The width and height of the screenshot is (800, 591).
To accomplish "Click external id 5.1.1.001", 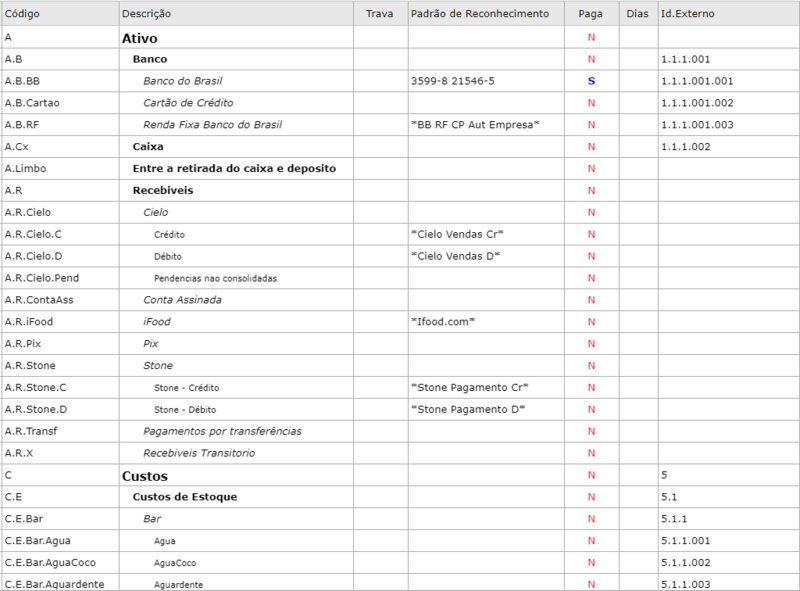I will pos(686,541).
